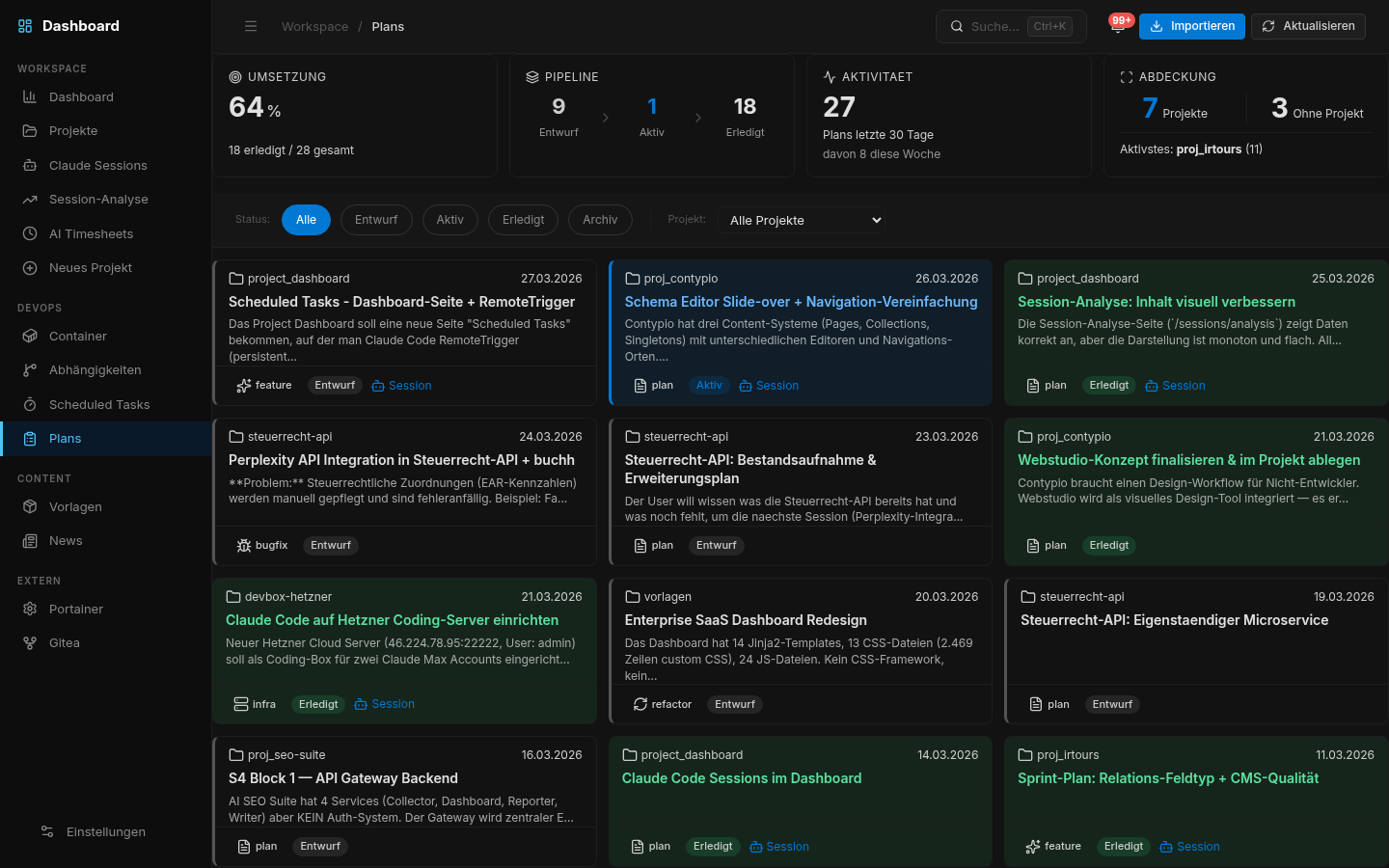Filter plans by Erledigt status
Image resolution: width=1389 pixels, height=868 pixels.
tap(523, 220)
